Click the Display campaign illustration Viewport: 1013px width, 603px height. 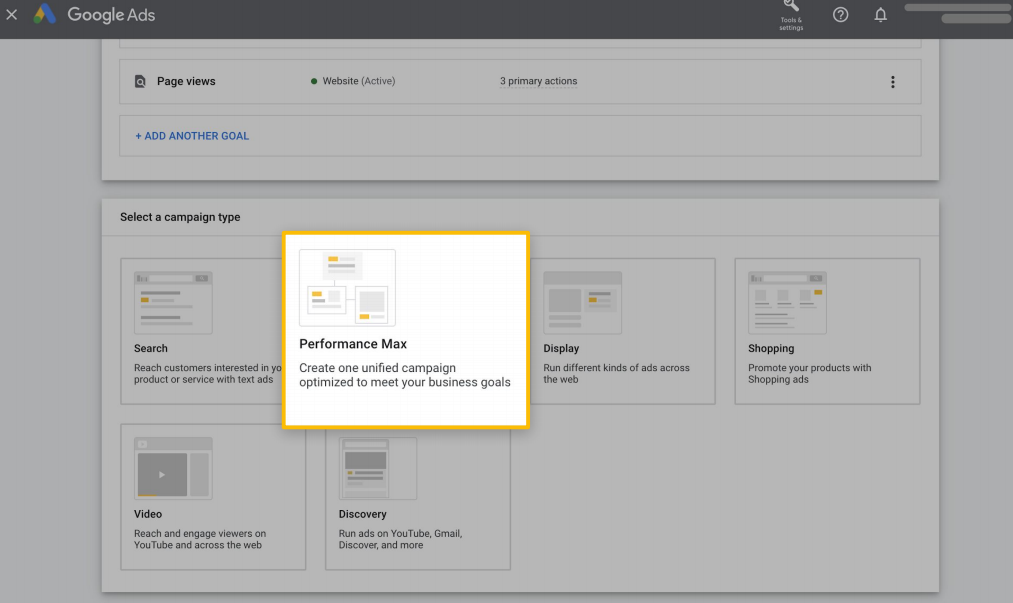pos(582,302)
